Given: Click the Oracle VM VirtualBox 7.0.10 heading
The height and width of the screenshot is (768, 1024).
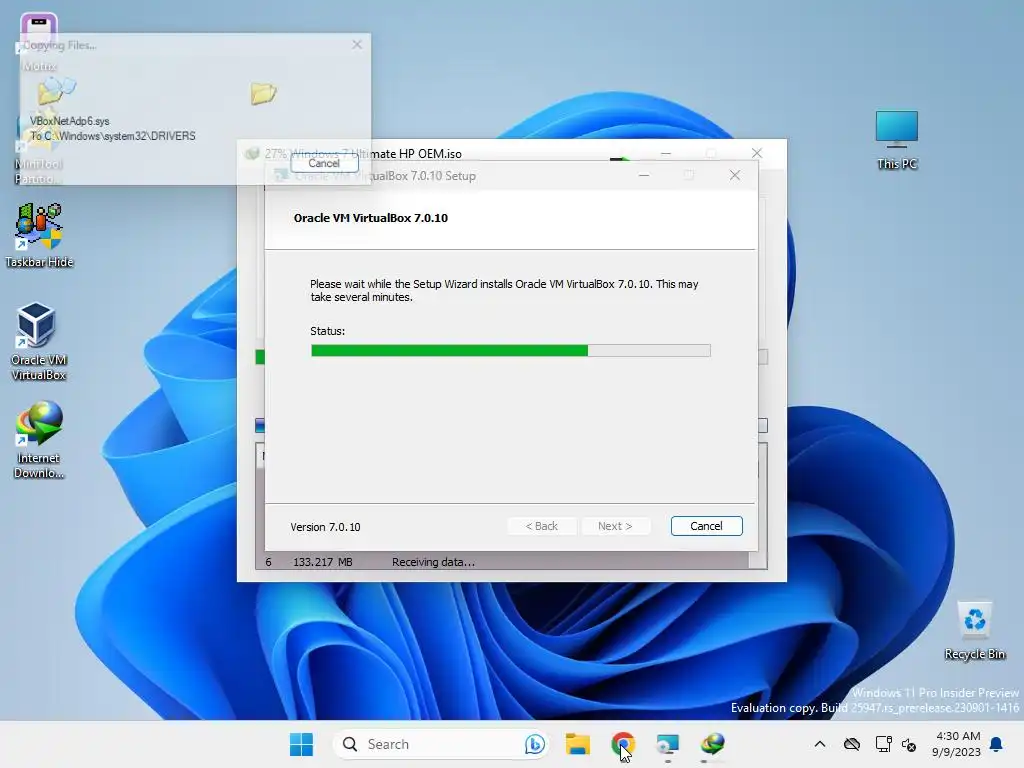Looking at the screenshot, I should pyautogui.click(x=371, y=218).
